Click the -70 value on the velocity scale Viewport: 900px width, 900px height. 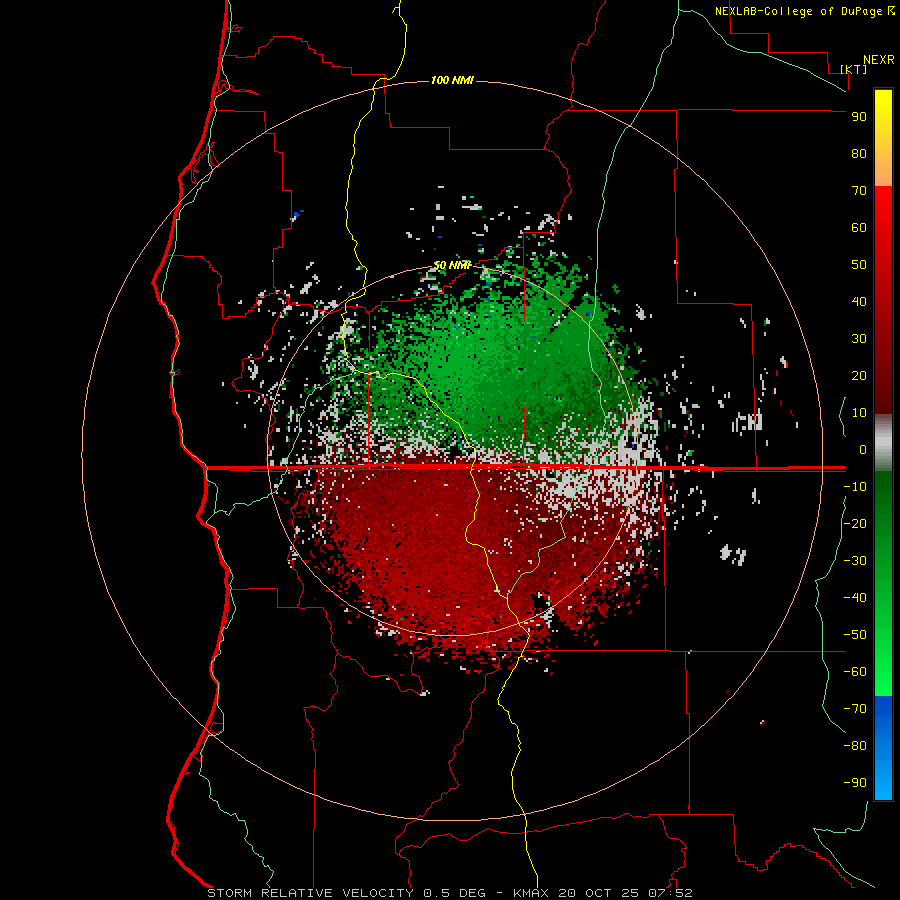pyautogui.click(x=855, y=709)
